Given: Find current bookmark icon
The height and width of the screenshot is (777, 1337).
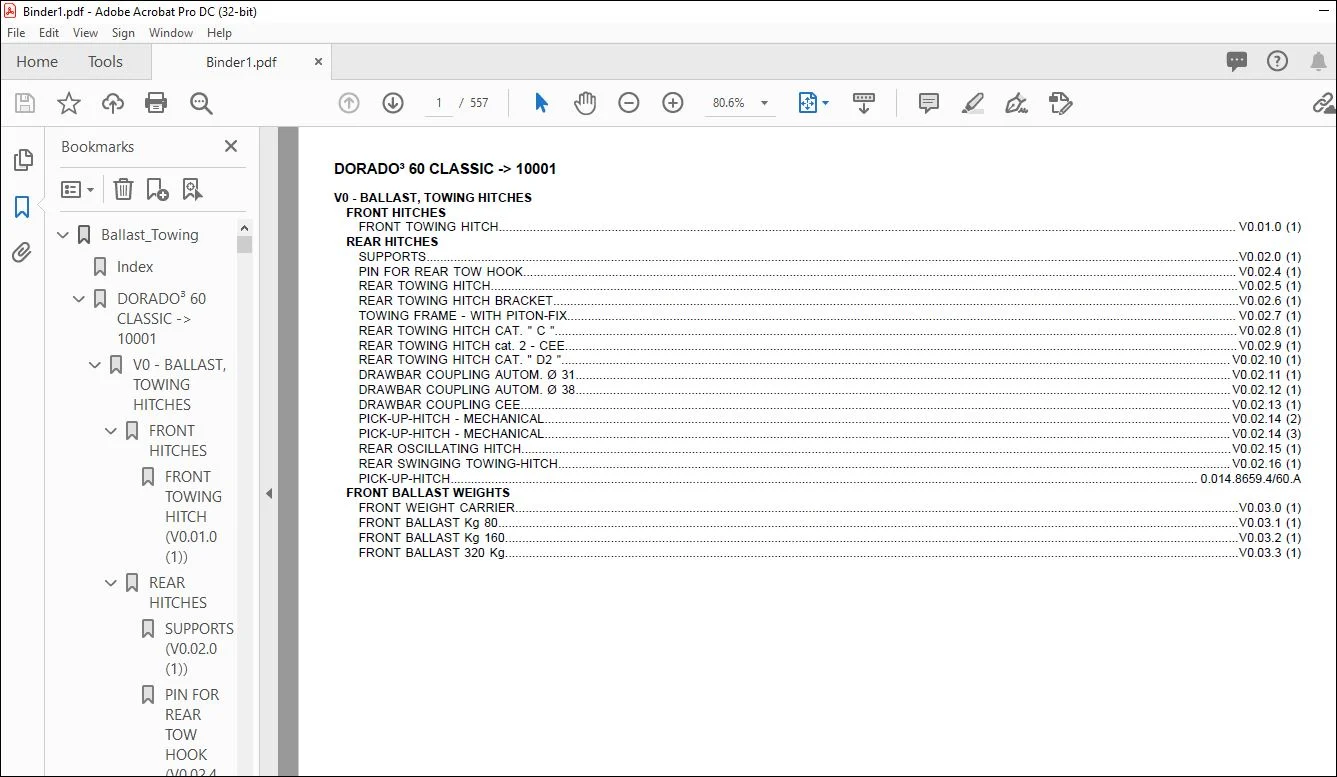Looking at the screenshot, I should pos(192,189).
